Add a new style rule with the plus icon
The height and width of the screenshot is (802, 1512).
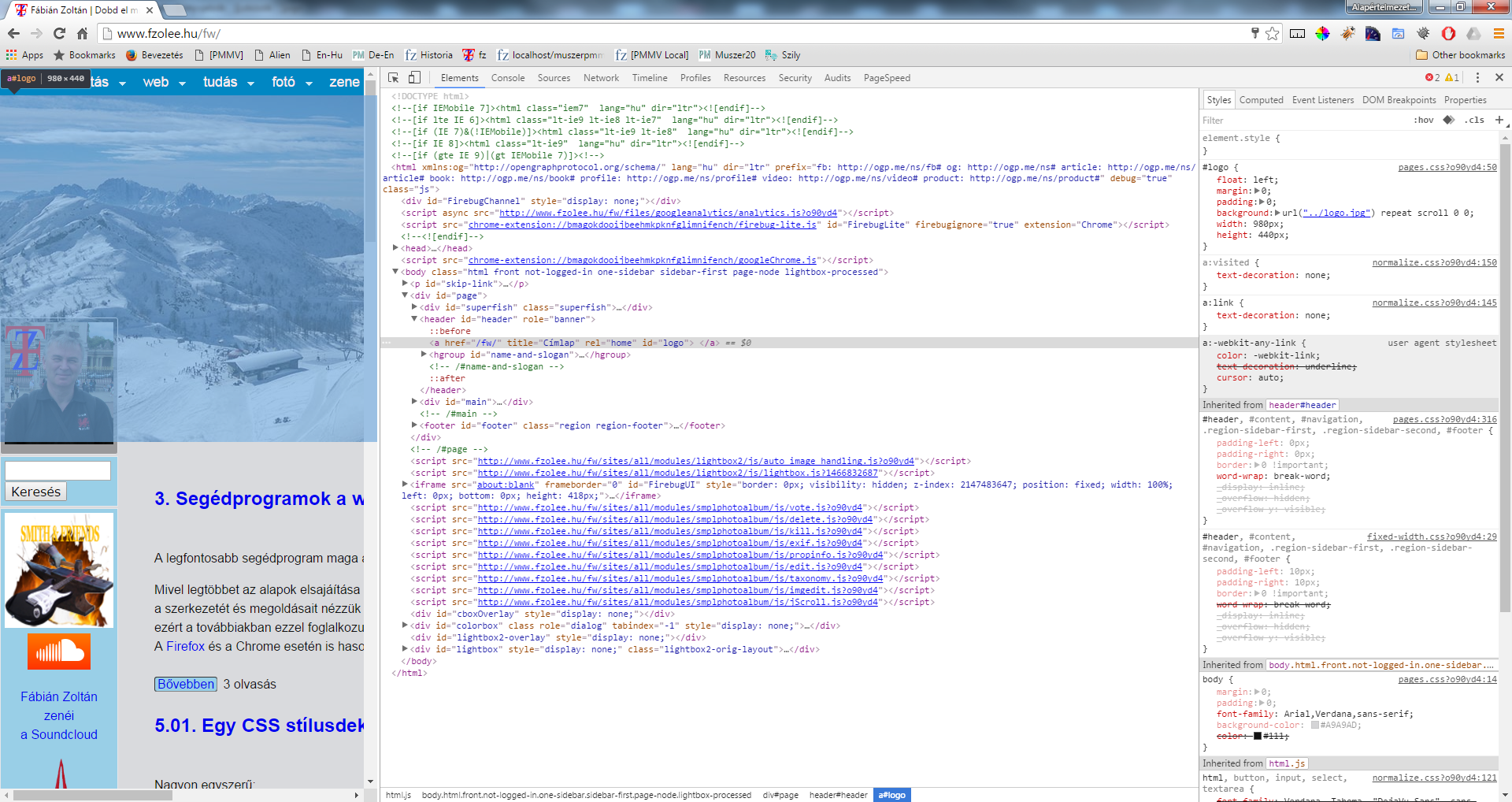[1499, 120]
